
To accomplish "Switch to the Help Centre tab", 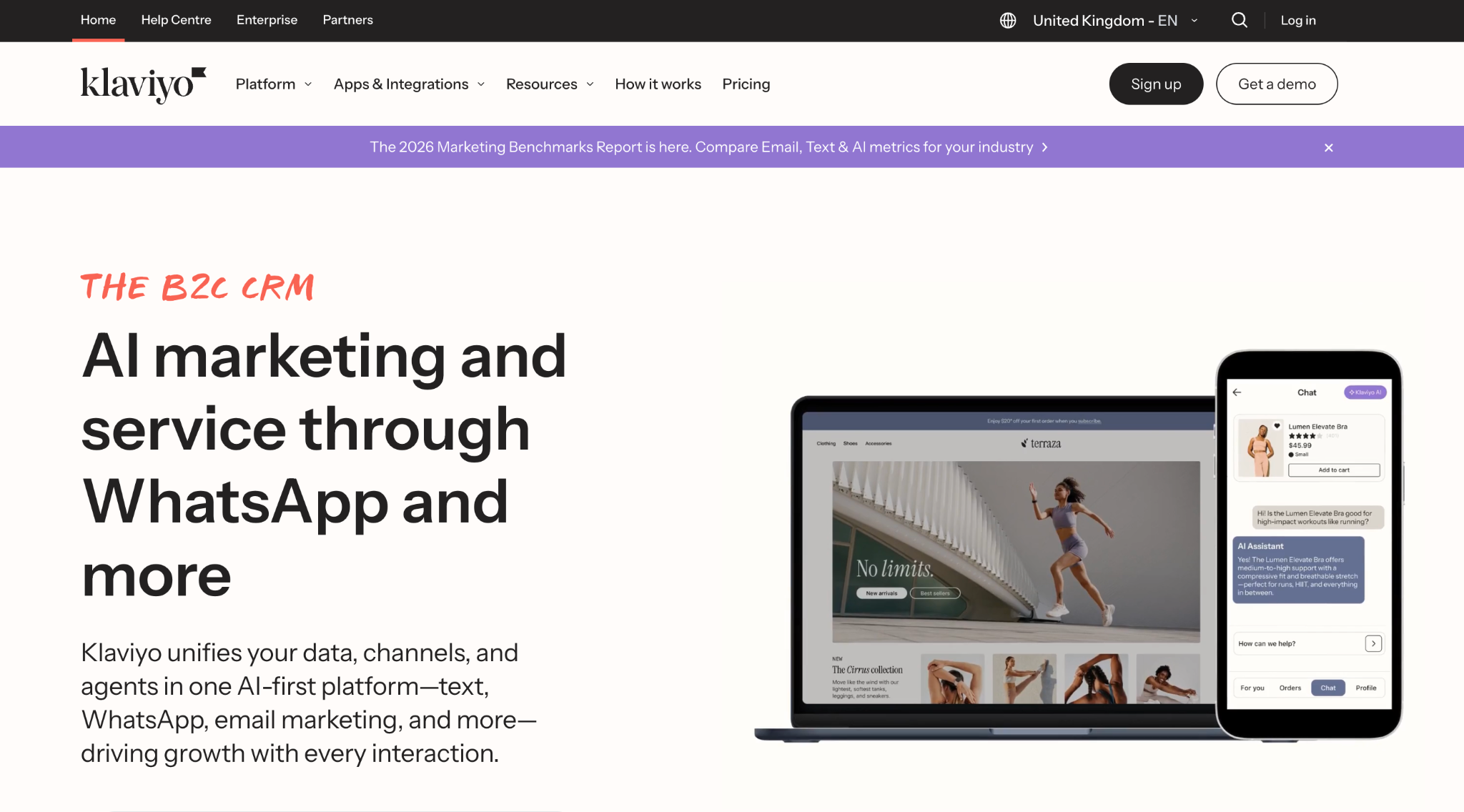I will (176, 20).
